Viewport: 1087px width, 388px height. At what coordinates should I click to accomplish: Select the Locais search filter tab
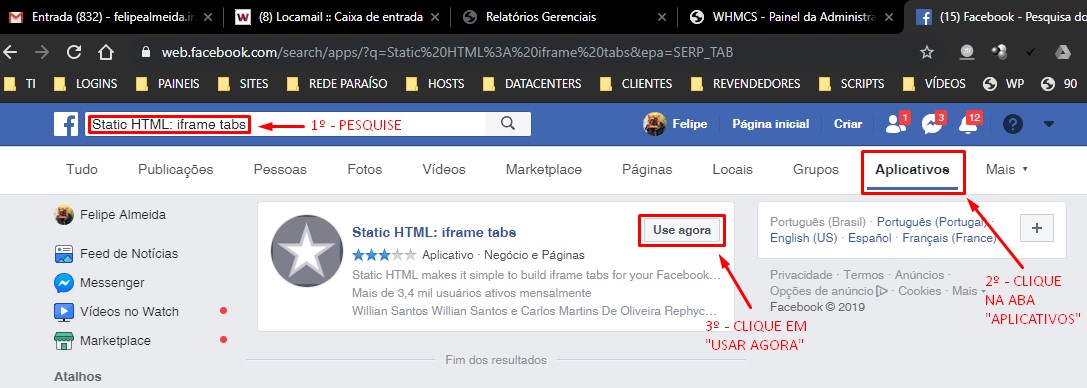(733, 170)
